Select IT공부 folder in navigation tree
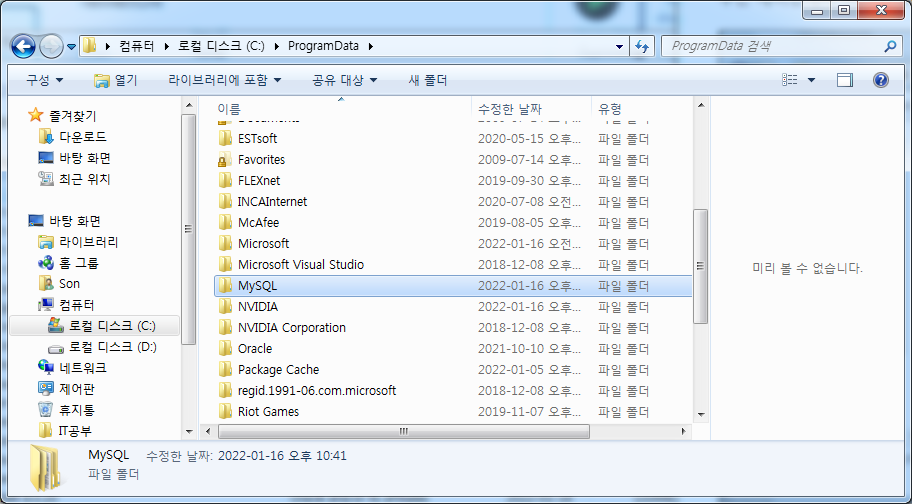Viewport: 912px width, 504px height. (75, 431)
